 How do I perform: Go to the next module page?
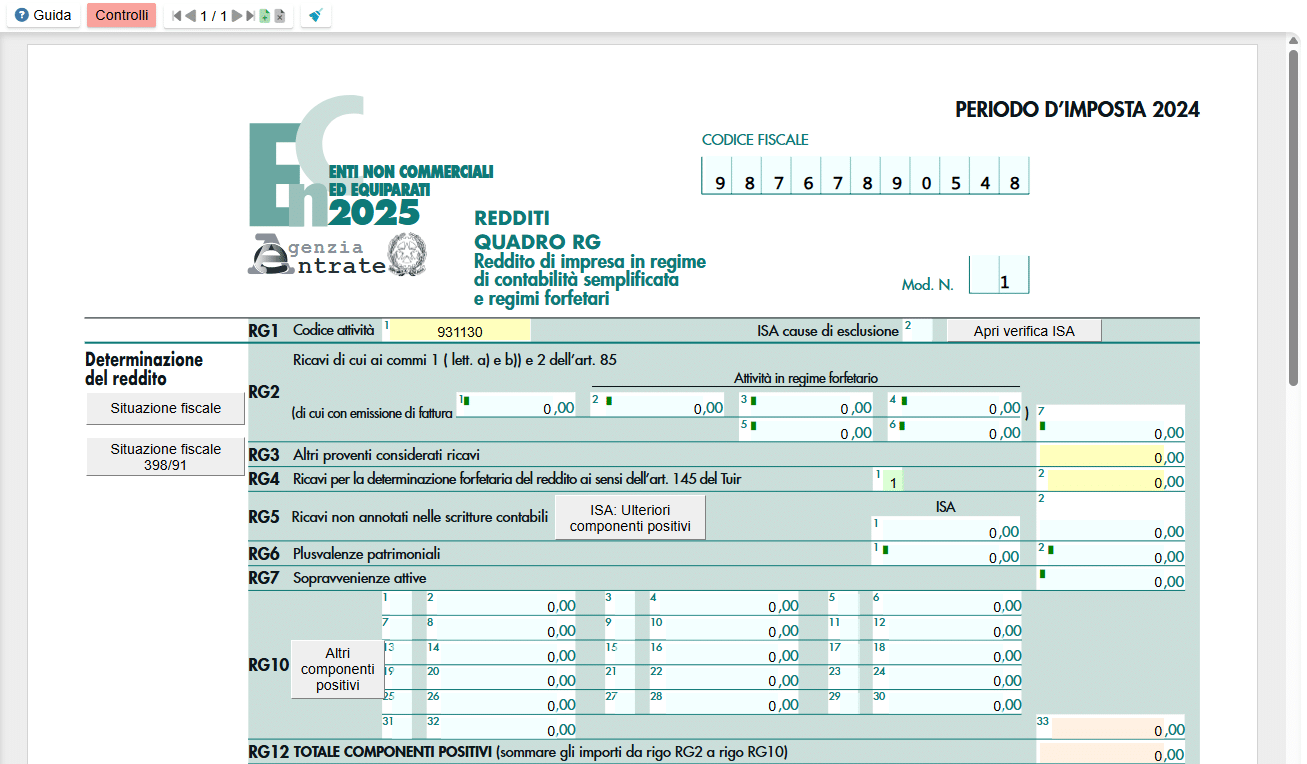(x=237, y=16)
